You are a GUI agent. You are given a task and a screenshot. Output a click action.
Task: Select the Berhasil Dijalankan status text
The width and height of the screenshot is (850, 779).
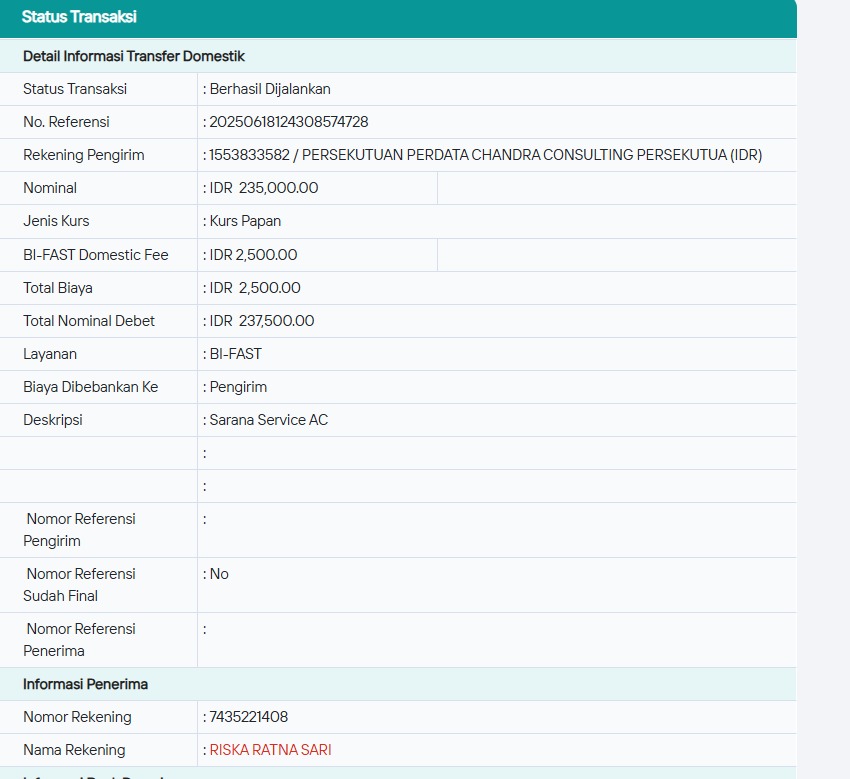[x=270, y=89]
